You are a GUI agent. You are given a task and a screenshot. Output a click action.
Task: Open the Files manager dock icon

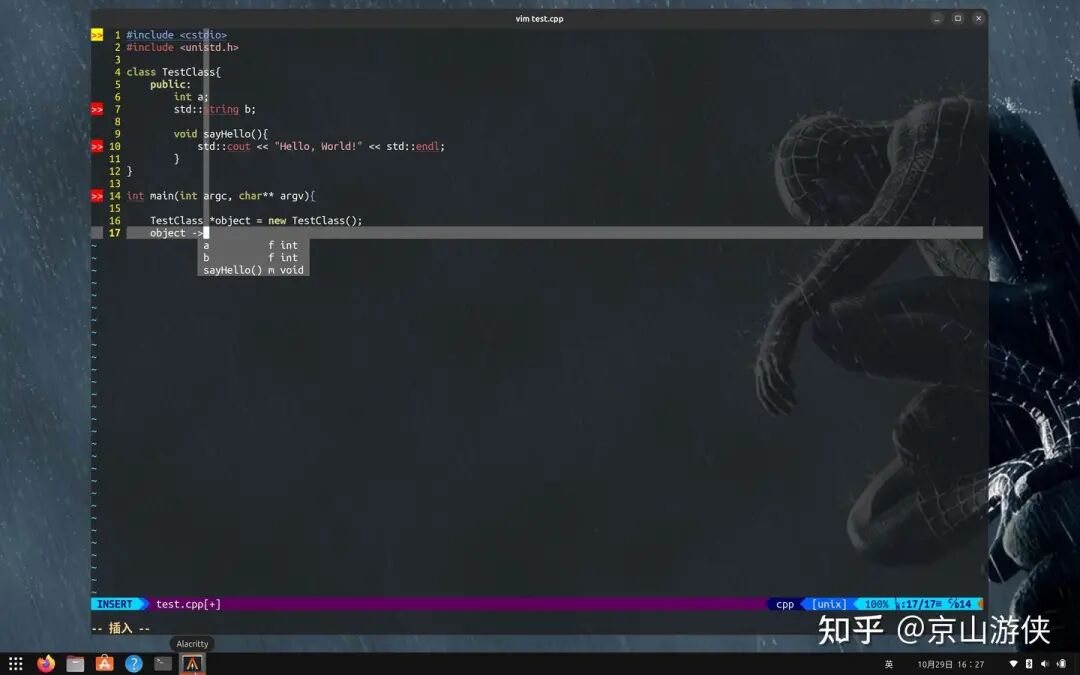tap(75, 663)
